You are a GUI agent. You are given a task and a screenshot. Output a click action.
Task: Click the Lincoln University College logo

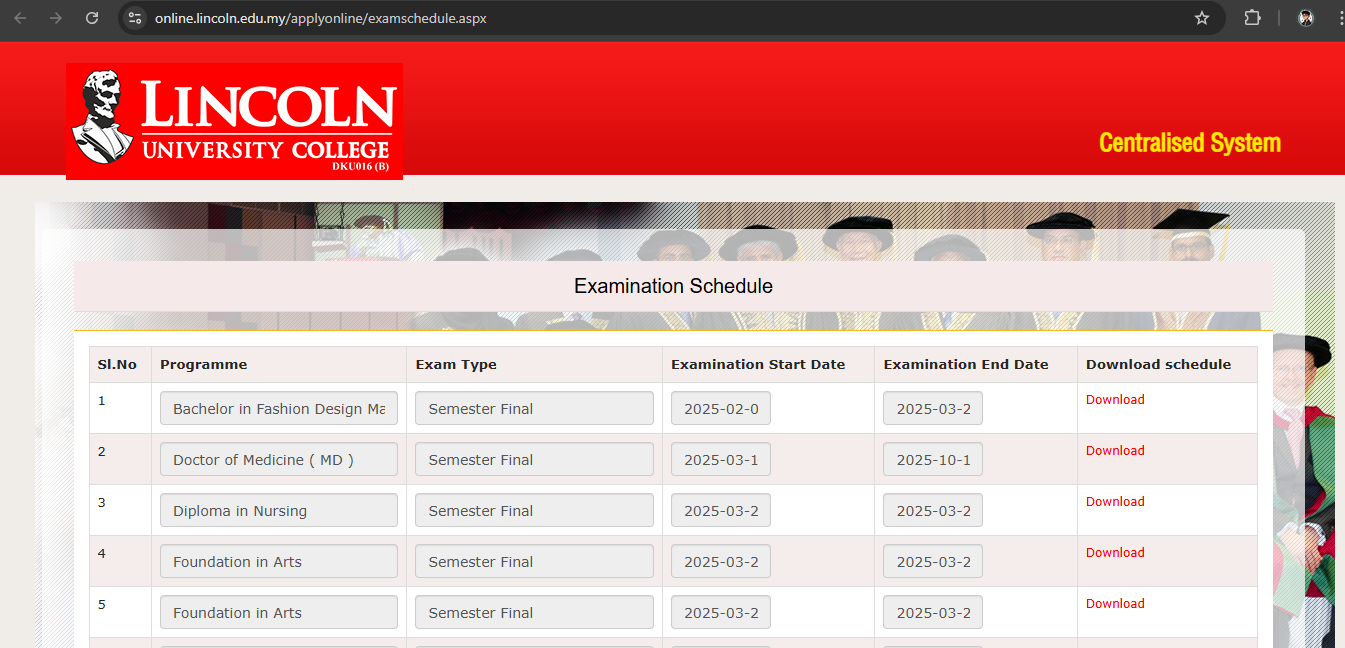234,121
